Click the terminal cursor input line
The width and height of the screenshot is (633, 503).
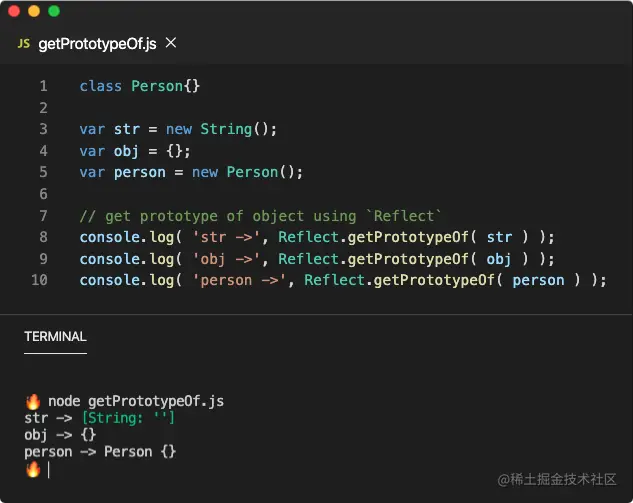click(48, 470)
